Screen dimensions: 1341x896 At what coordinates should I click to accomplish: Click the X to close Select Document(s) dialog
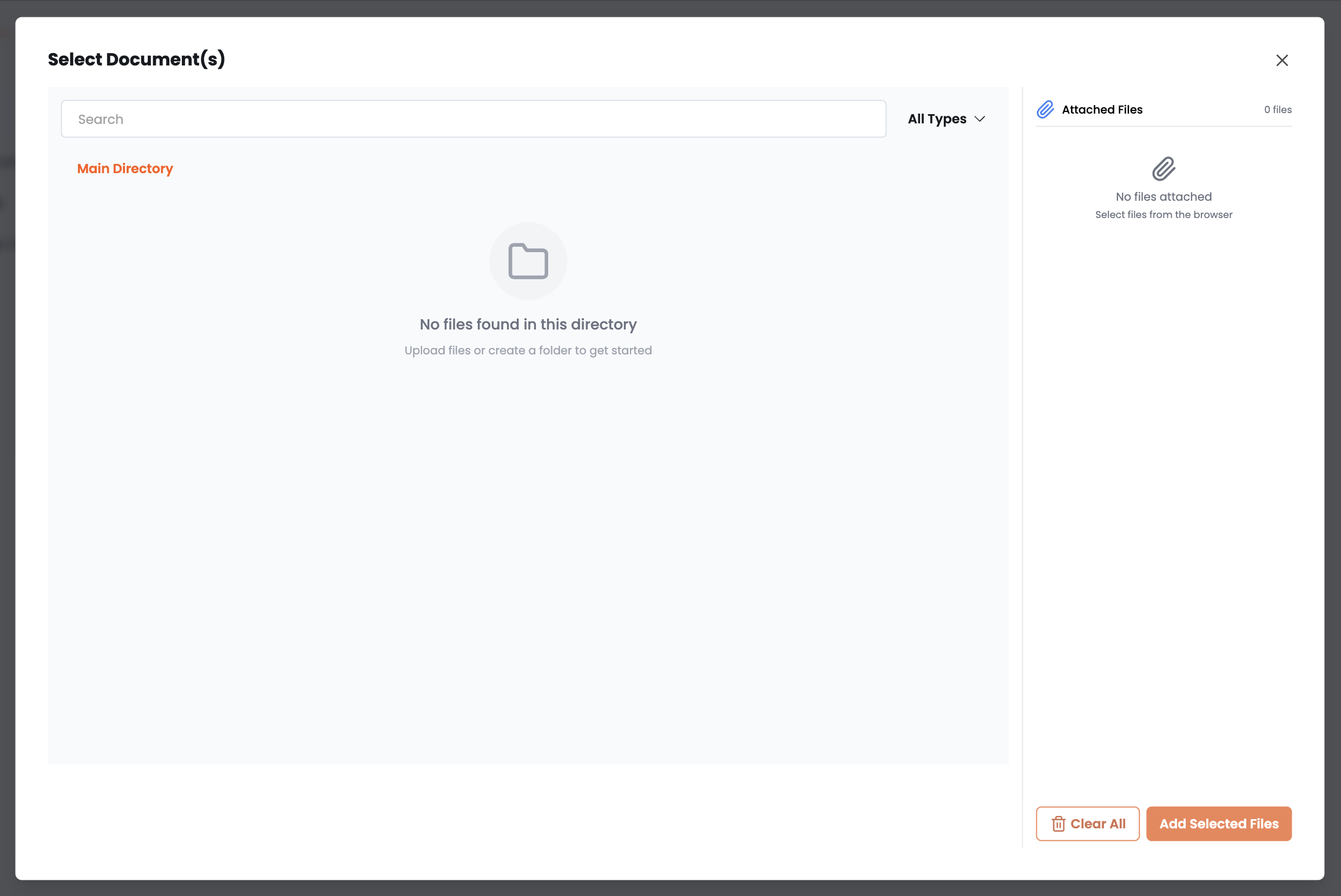click(1282, 60)
